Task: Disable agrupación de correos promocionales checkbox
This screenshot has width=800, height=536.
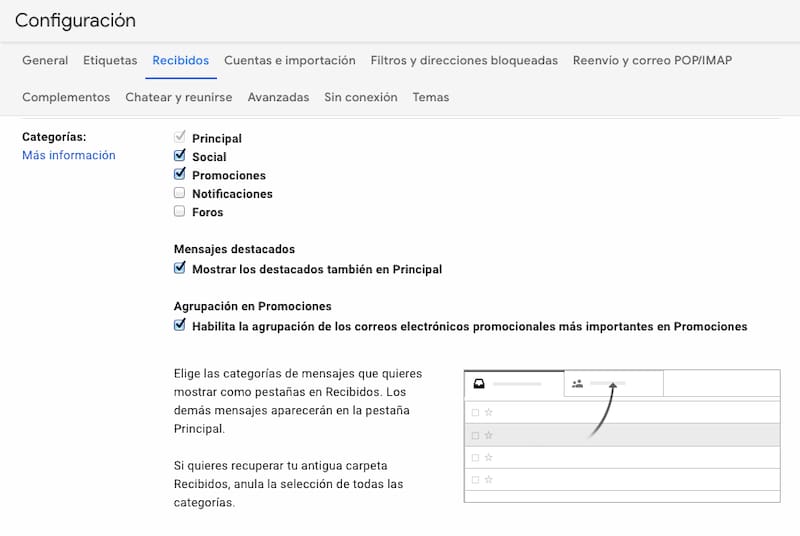Action: [x=180, y=325]
